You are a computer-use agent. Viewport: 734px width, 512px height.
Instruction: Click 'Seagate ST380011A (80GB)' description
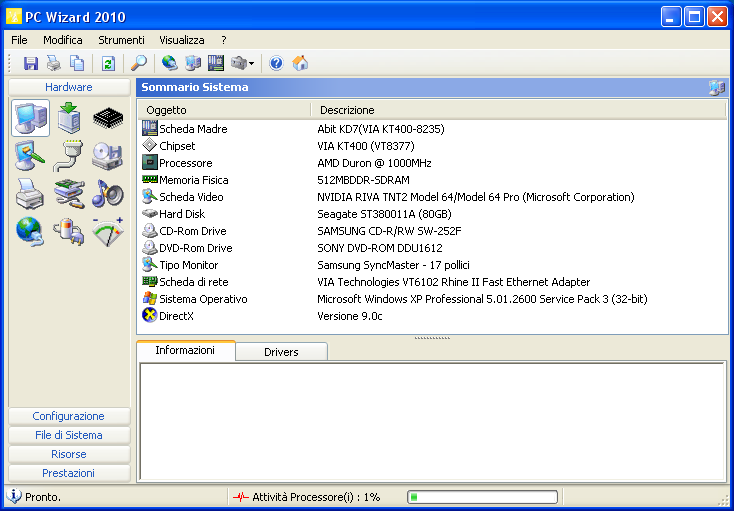coord(384,214)
